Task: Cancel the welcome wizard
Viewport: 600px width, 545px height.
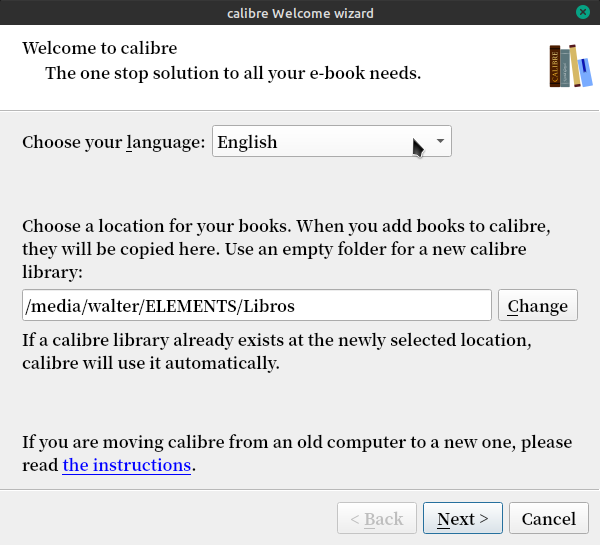Action: [549, 518]
